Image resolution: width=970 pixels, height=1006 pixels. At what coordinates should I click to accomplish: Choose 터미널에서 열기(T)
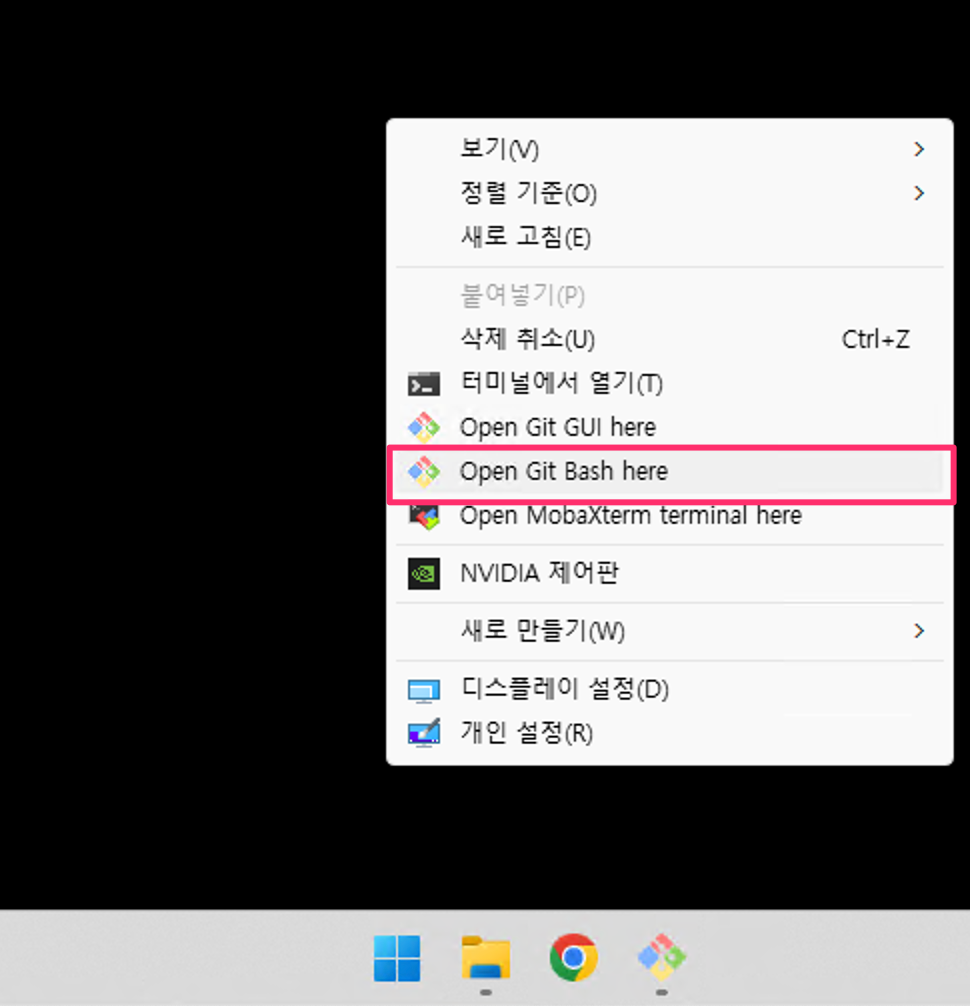coord(670,383)
